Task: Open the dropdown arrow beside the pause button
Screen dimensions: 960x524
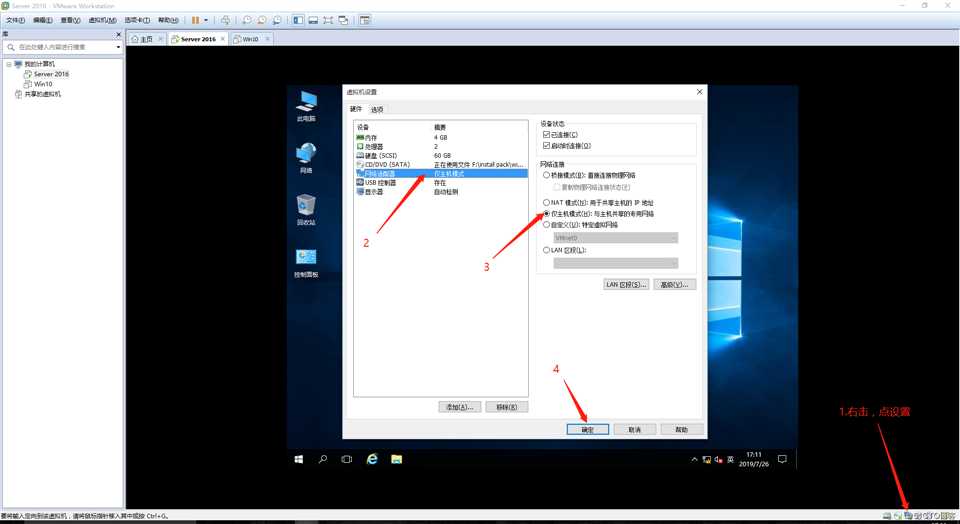Action: click(x=206, y=20)
